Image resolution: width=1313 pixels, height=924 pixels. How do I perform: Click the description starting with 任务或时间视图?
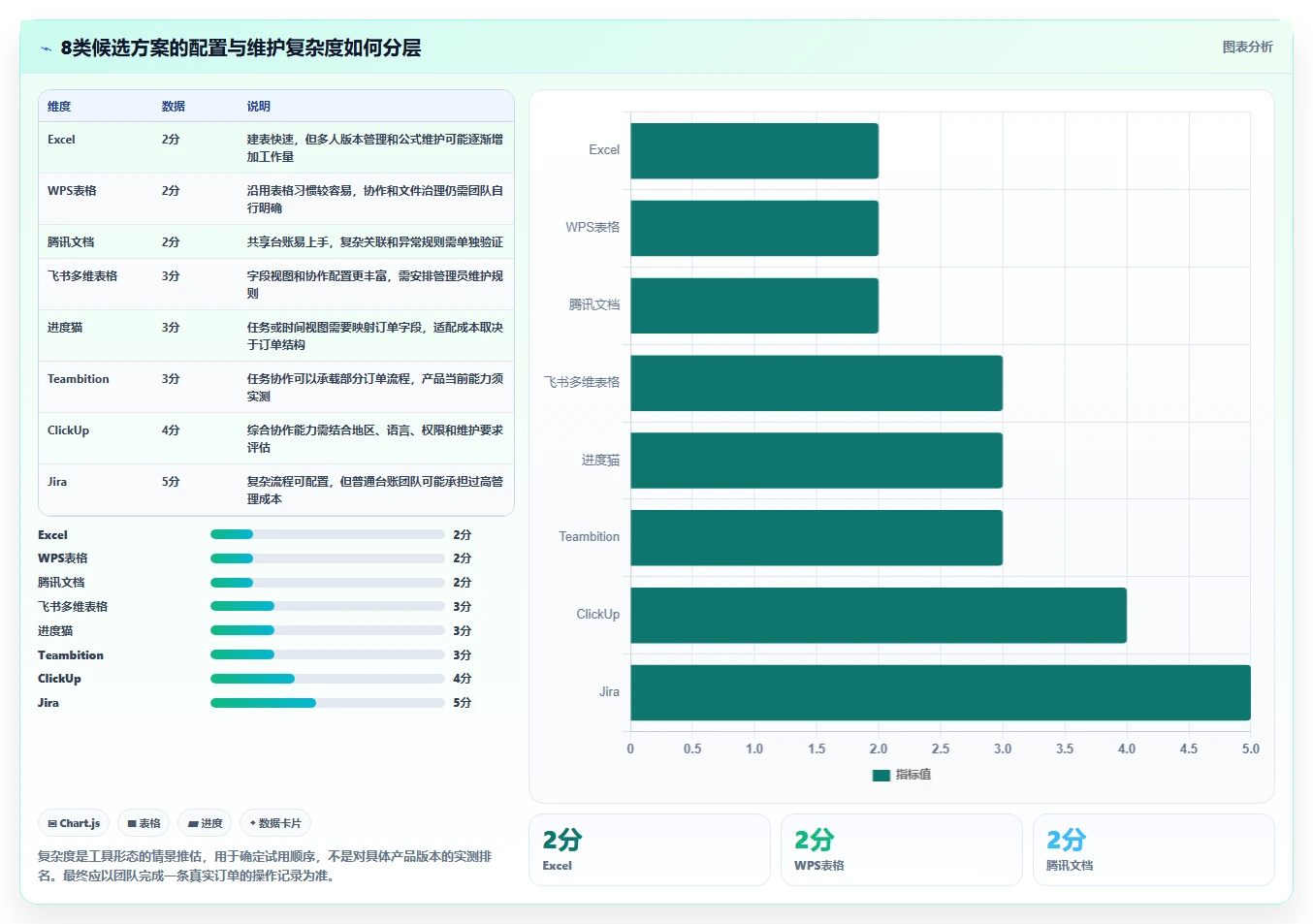pos(375,336)
